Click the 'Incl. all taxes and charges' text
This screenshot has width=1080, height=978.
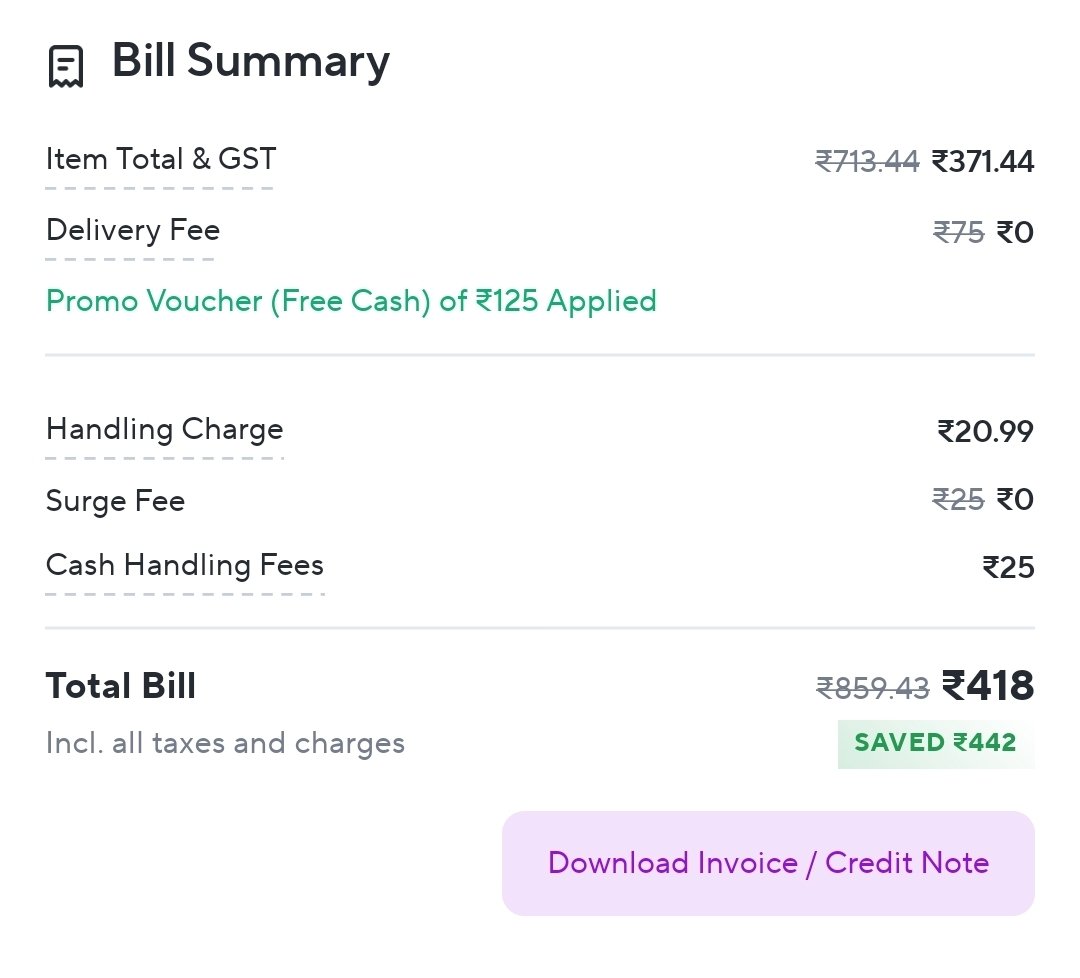225,744
